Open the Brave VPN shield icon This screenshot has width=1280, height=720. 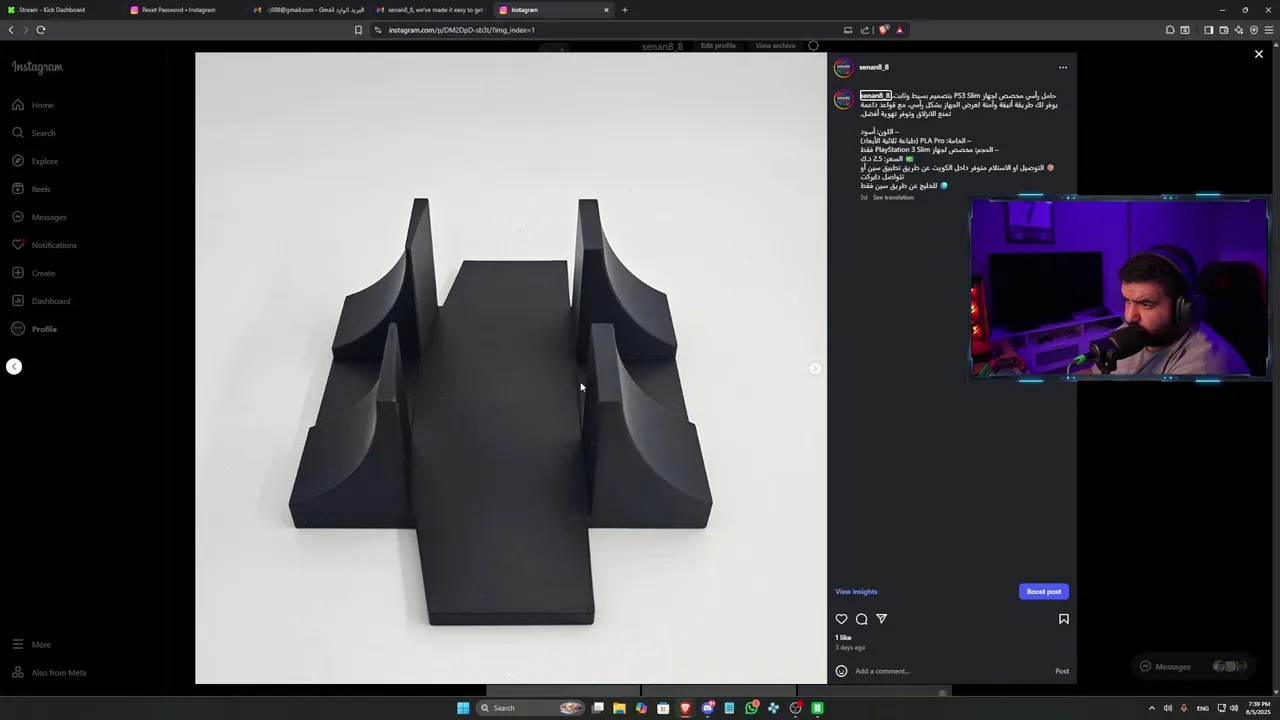pyautogui.click(x=1253, y=30)
